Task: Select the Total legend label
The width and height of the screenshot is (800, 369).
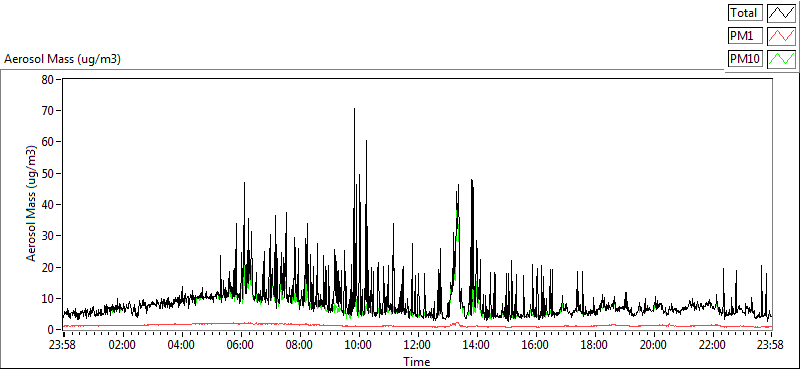Action: click(745, 12)
